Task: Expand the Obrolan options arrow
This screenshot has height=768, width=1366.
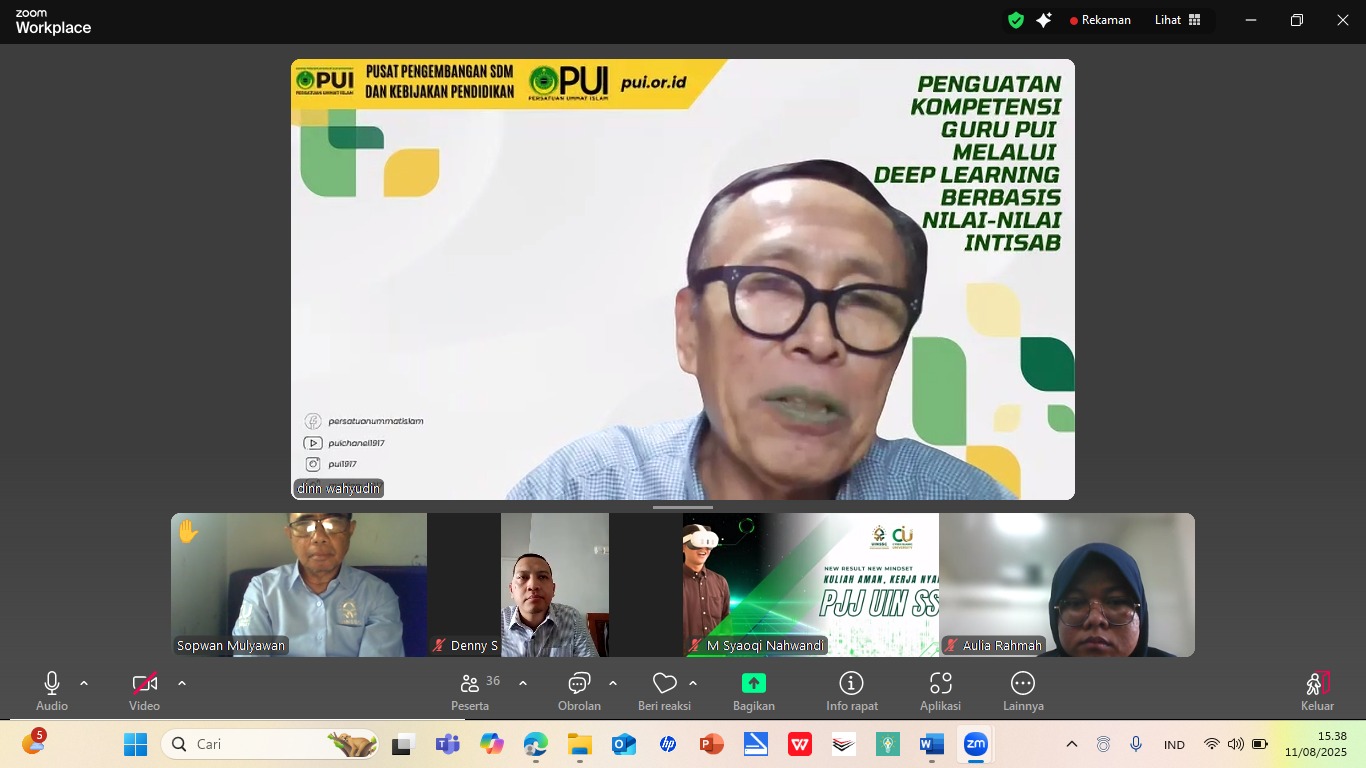Action: [x=613, y=683]
